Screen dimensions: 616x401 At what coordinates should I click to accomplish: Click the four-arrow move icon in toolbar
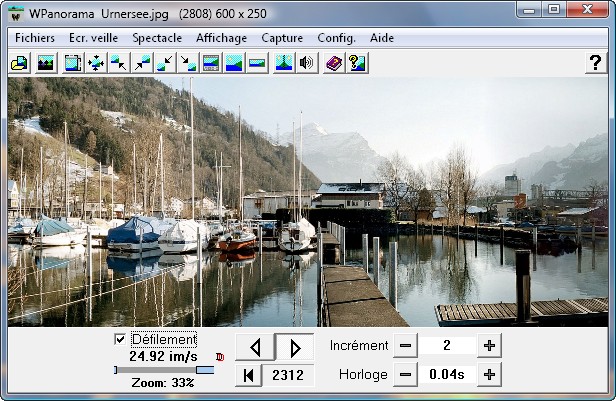point(96,63)
